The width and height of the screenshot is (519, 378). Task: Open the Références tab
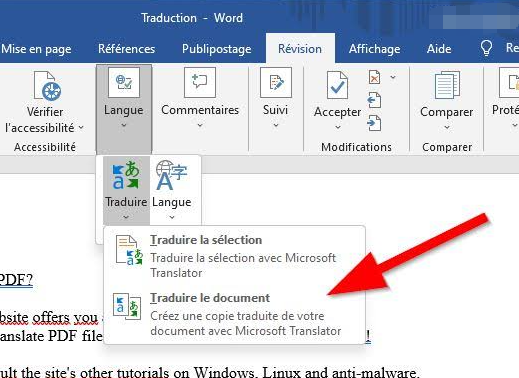(x=126, y=49)
